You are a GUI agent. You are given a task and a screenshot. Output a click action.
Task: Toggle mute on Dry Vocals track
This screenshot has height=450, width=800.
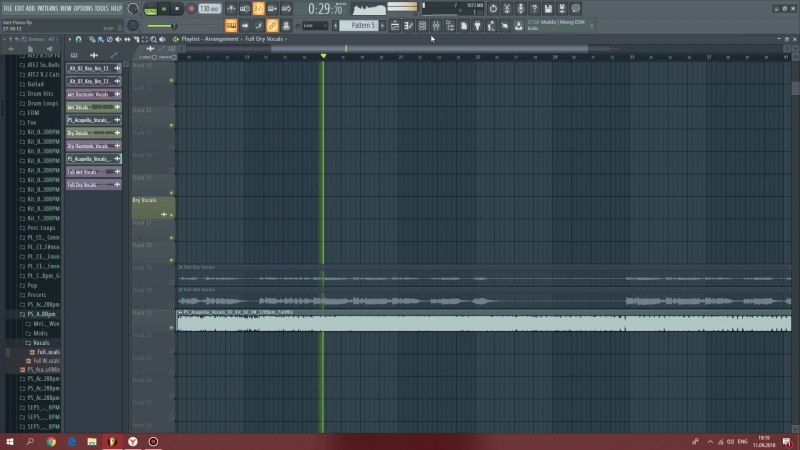click(x=171, y=215)
